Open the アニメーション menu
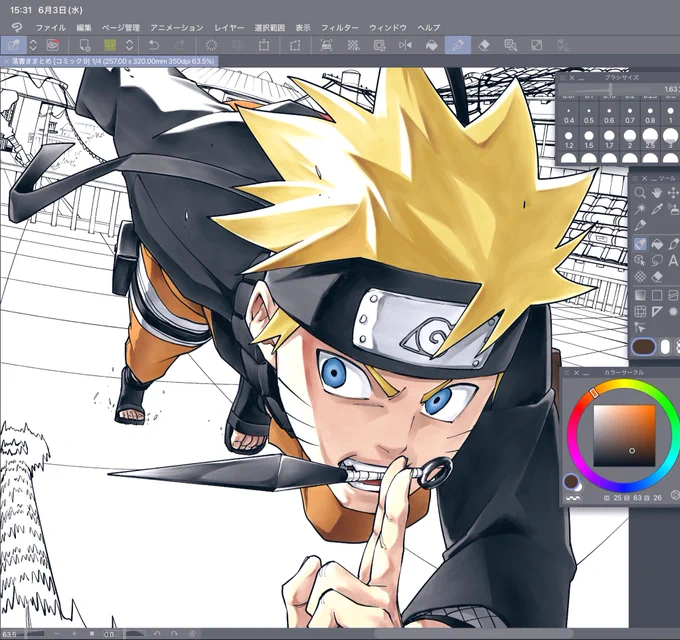Screen dimensions: 680x640 (177, 28)
